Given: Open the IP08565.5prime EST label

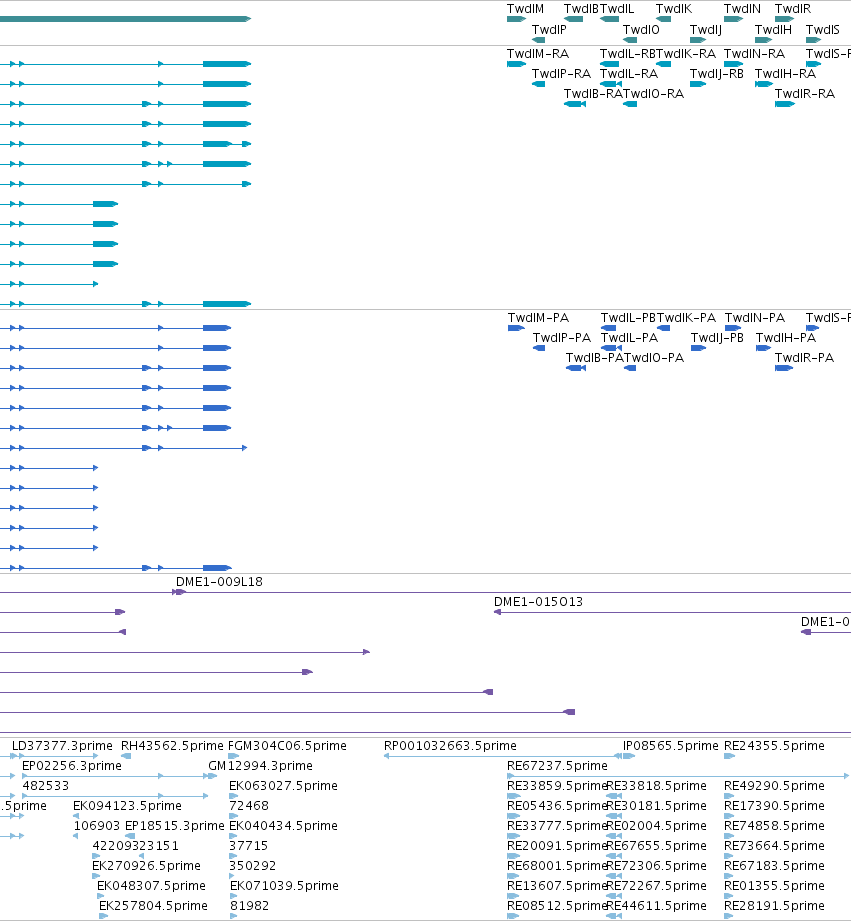Looking at the screenshot, I should pos(671,745).
